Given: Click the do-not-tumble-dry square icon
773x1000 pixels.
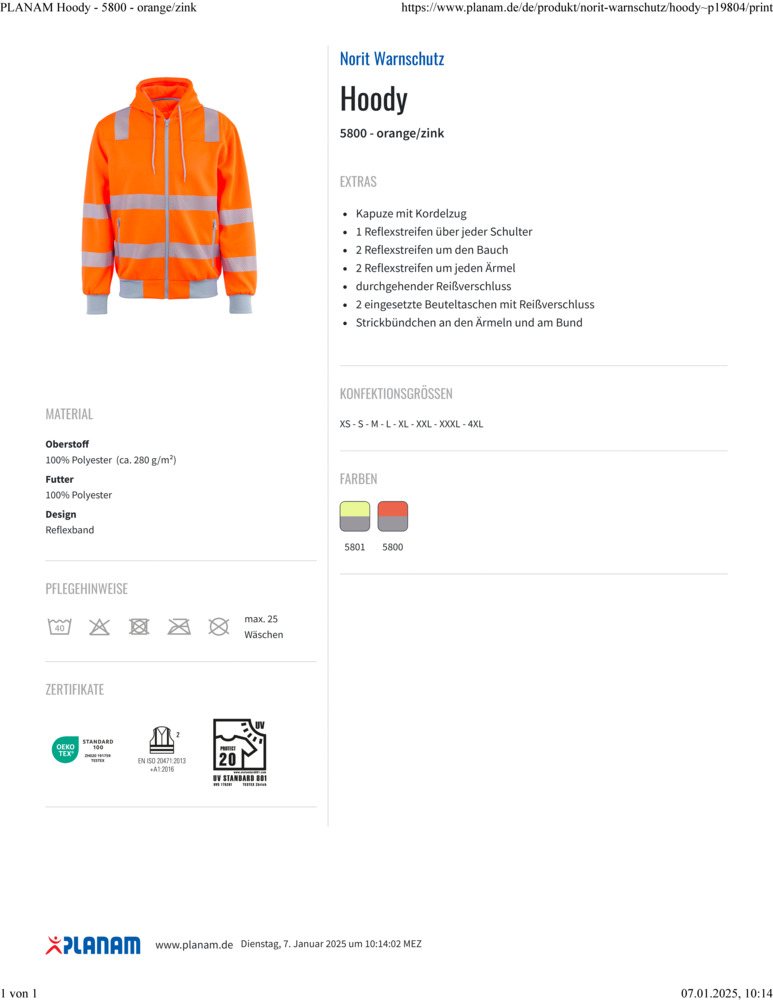Looking at the screenshot, I should coord(139,626).
